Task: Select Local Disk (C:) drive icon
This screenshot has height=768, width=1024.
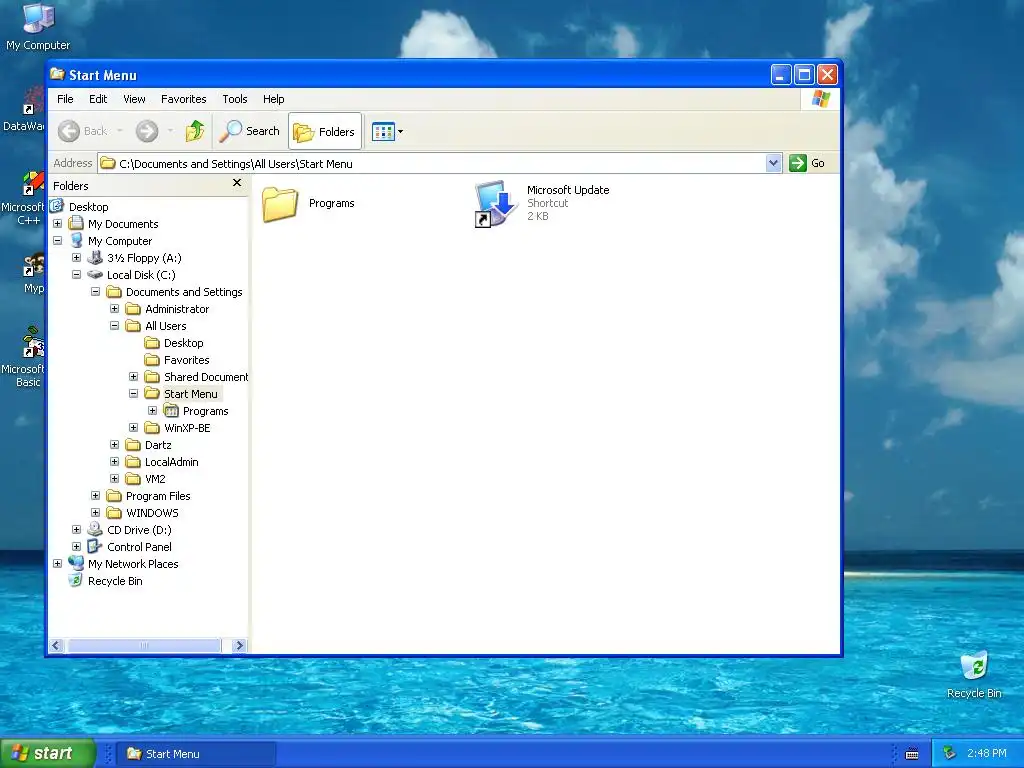Action: [95, 274]
